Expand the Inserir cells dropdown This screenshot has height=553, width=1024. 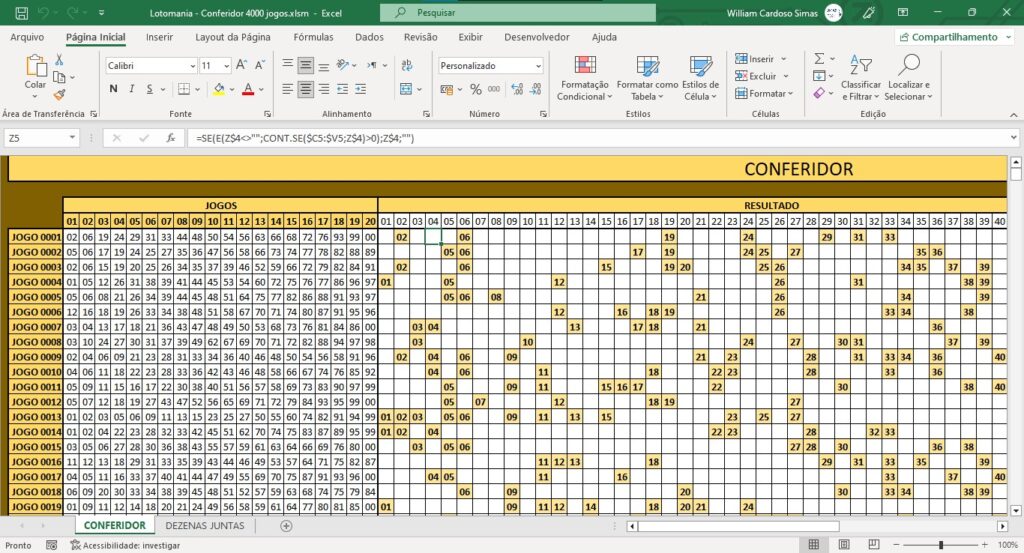(783, 59)
